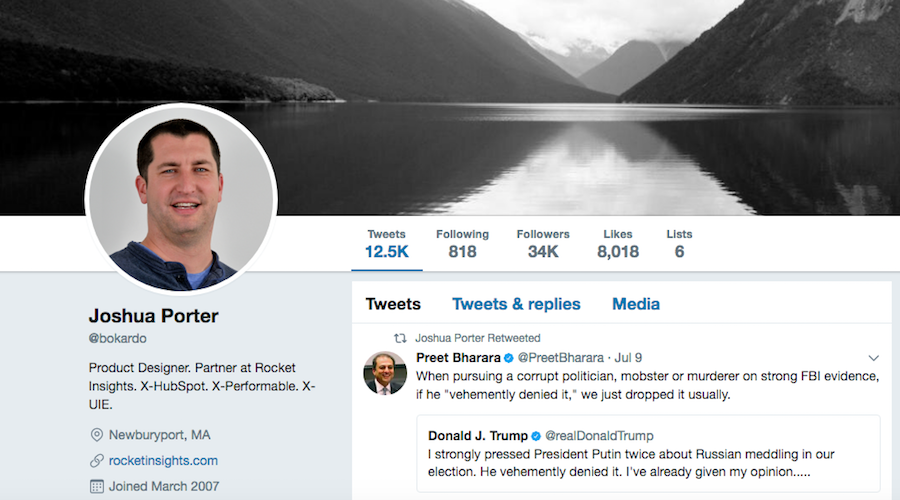This screenshot has width=900, height=500.
Task: View the 34K Followers list
Action: (543, 244)
